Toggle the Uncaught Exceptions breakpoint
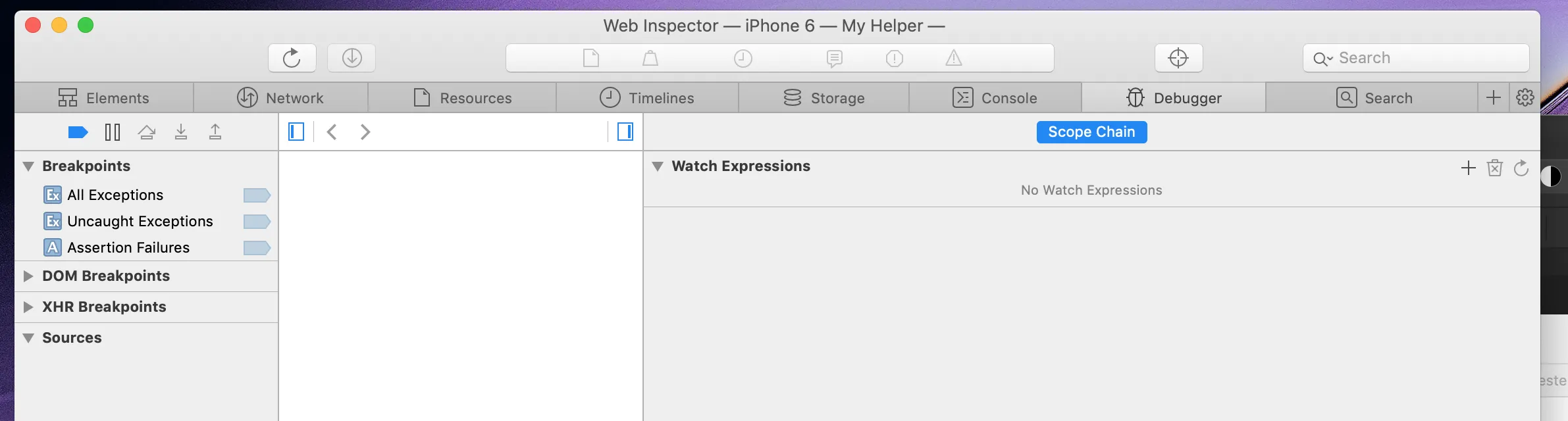1568x421 pixels. tap(257, 222)
